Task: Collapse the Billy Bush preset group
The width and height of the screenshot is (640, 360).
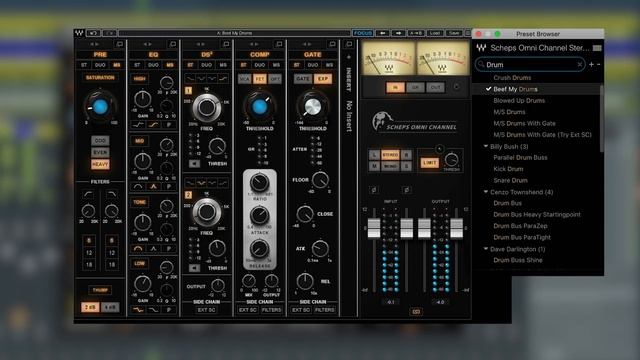Action: [486, 146]
